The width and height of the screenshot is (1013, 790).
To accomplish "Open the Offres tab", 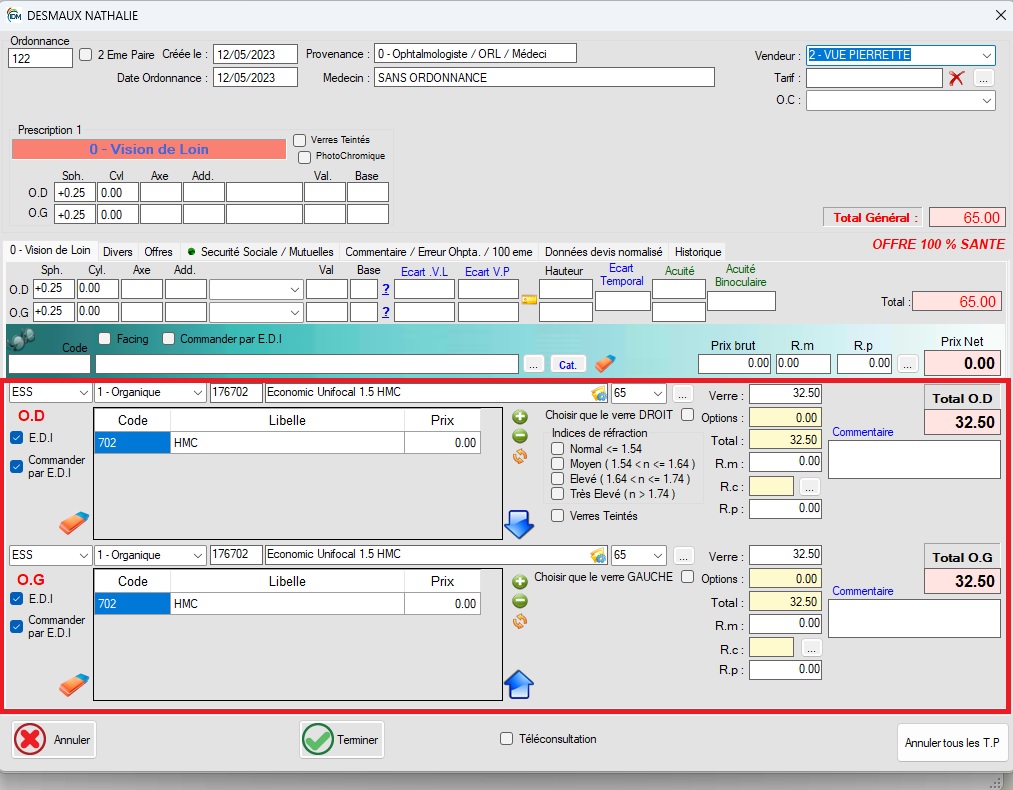I will [x=158, y=251].
